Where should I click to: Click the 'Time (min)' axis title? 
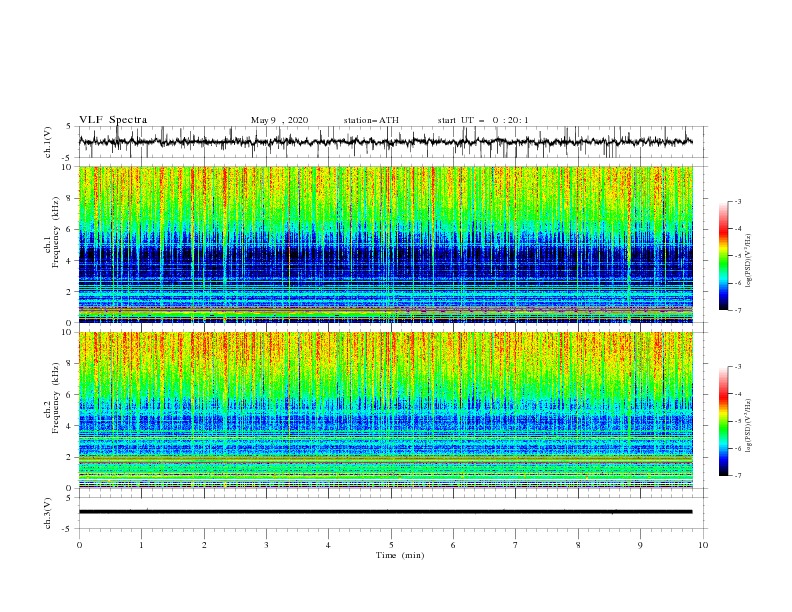[400, 555]
